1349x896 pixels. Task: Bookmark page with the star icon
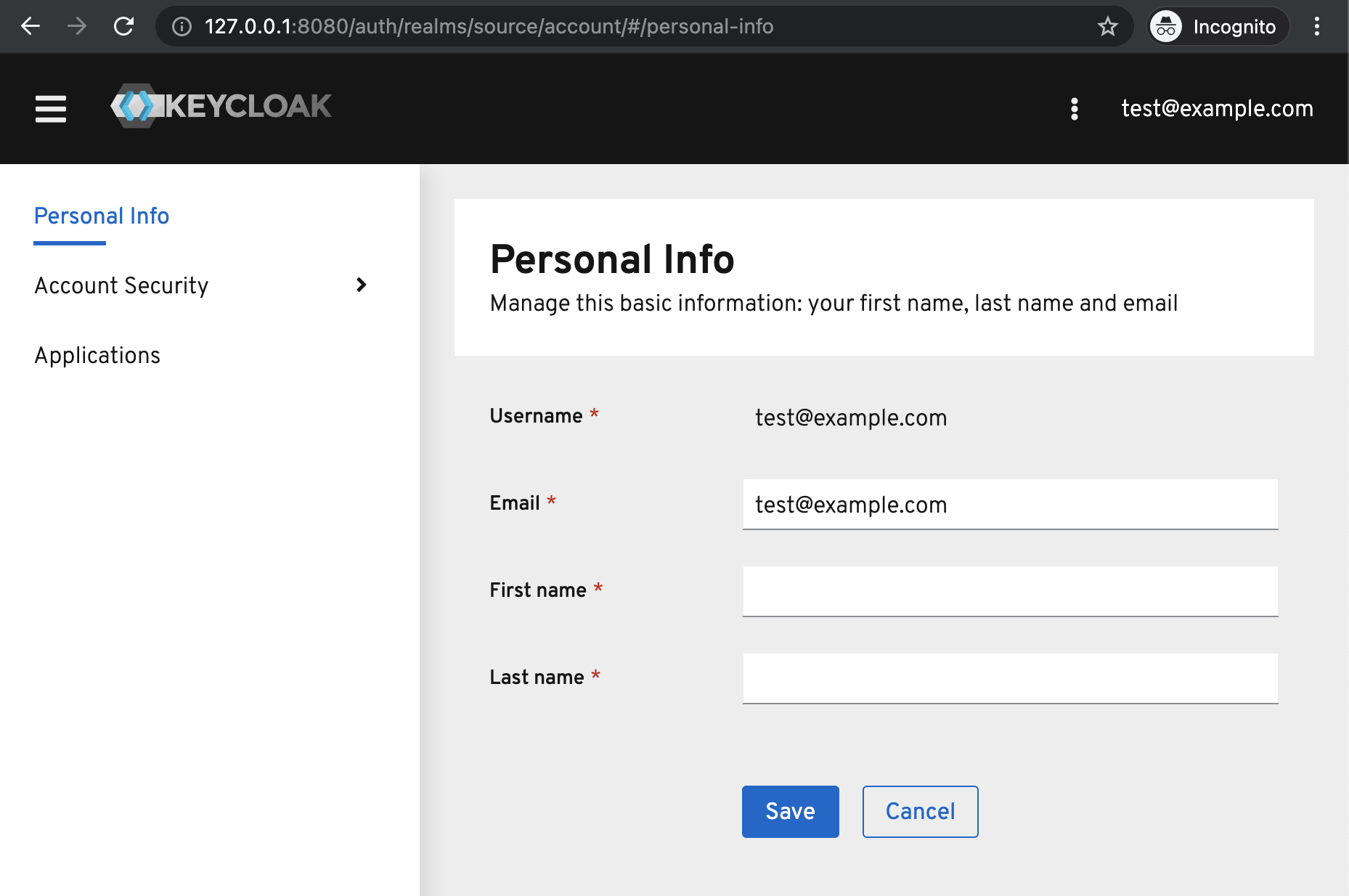point(1107,27)
